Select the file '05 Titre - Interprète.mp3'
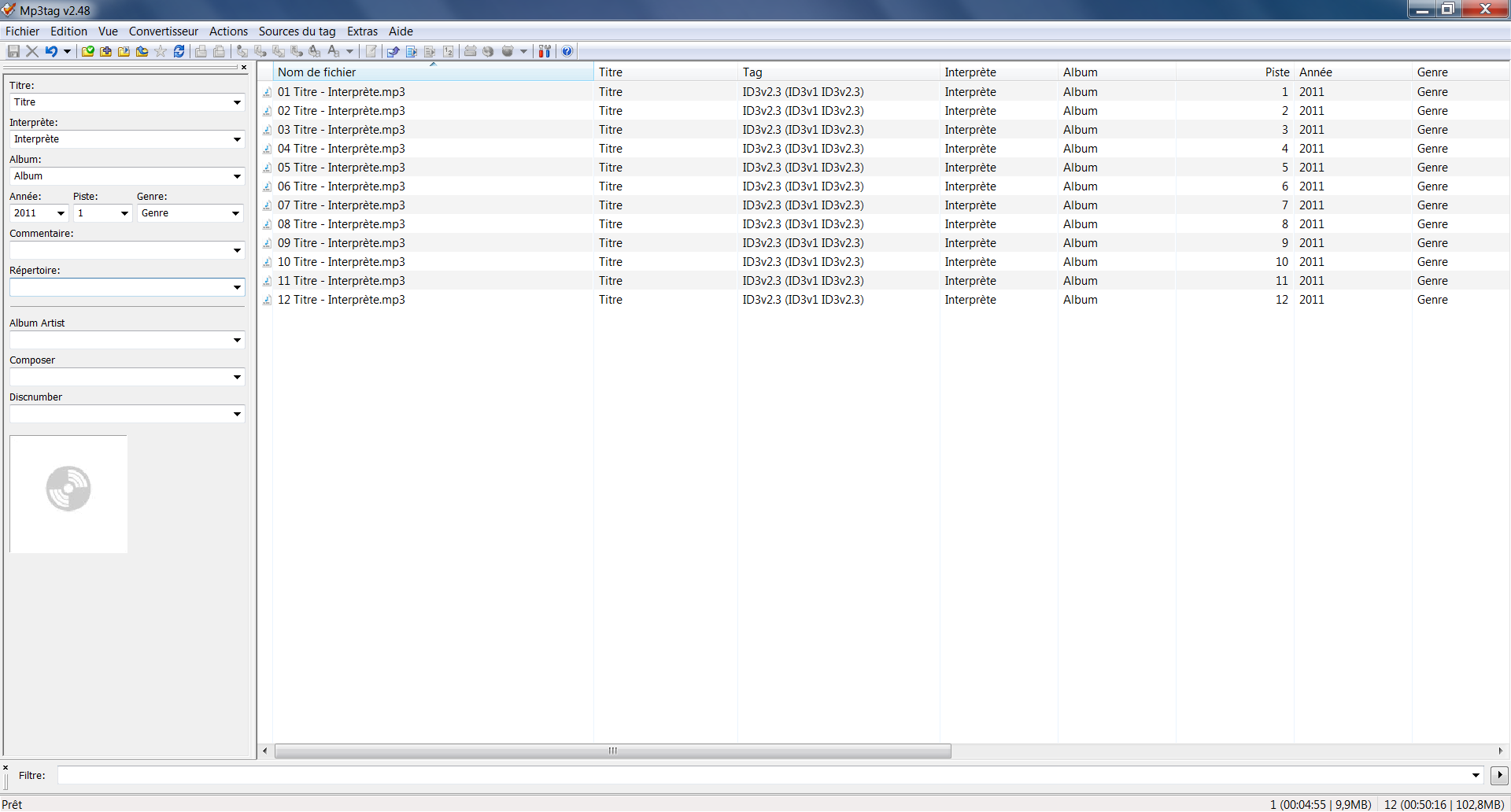This screenshot has height=812, width=1511. tap(341, 168)
